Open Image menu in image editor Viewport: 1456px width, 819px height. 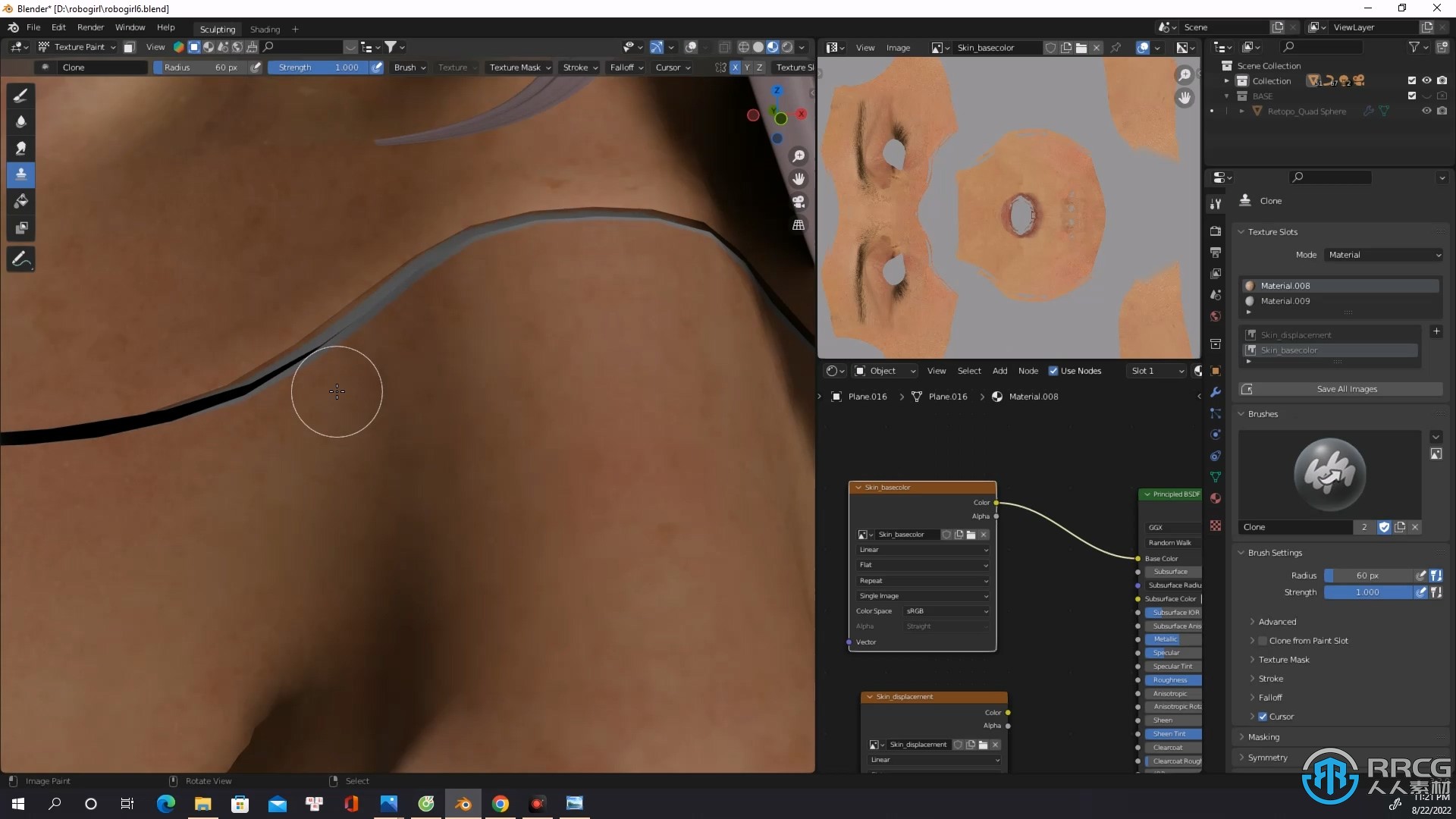pos(898,48)
